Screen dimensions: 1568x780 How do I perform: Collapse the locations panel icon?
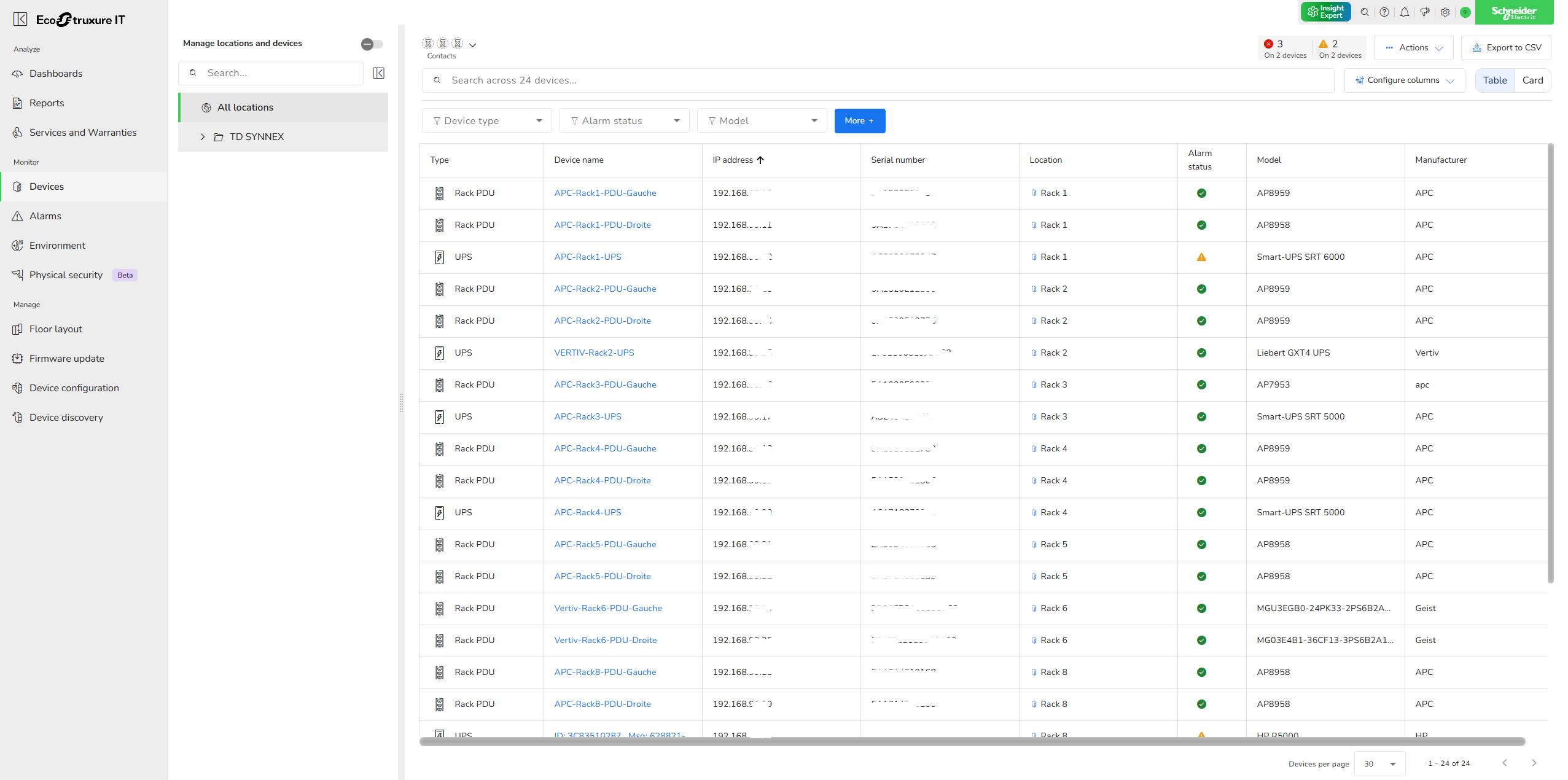(379, 73)
